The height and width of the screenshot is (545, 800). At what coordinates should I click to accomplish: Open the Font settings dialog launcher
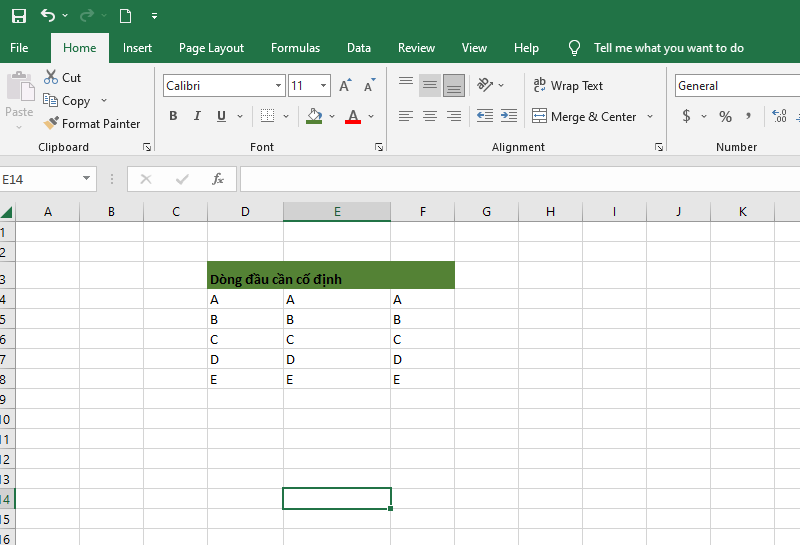pos(379,147)
